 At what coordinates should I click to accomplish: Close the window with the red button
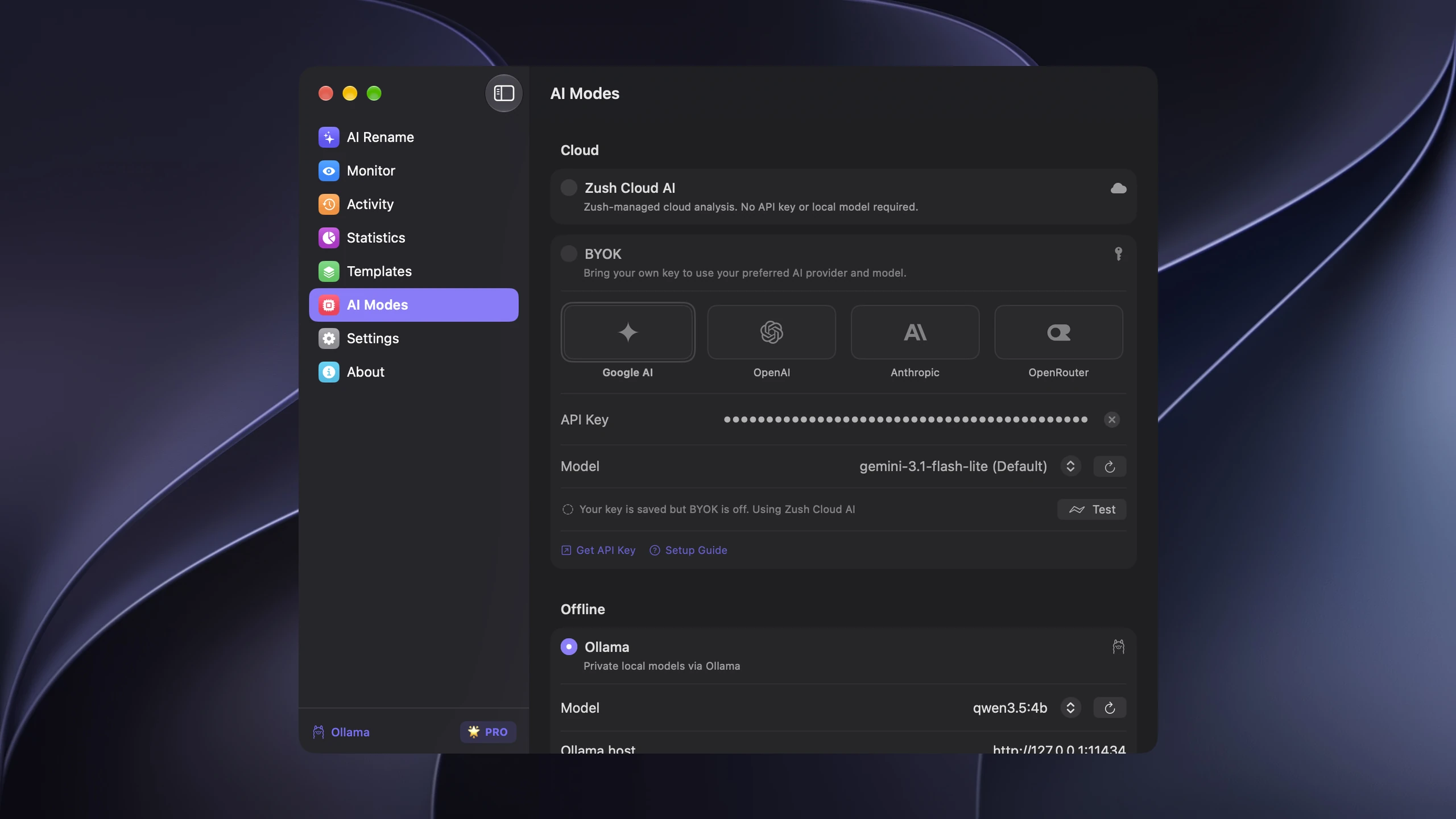pos(326,93)
